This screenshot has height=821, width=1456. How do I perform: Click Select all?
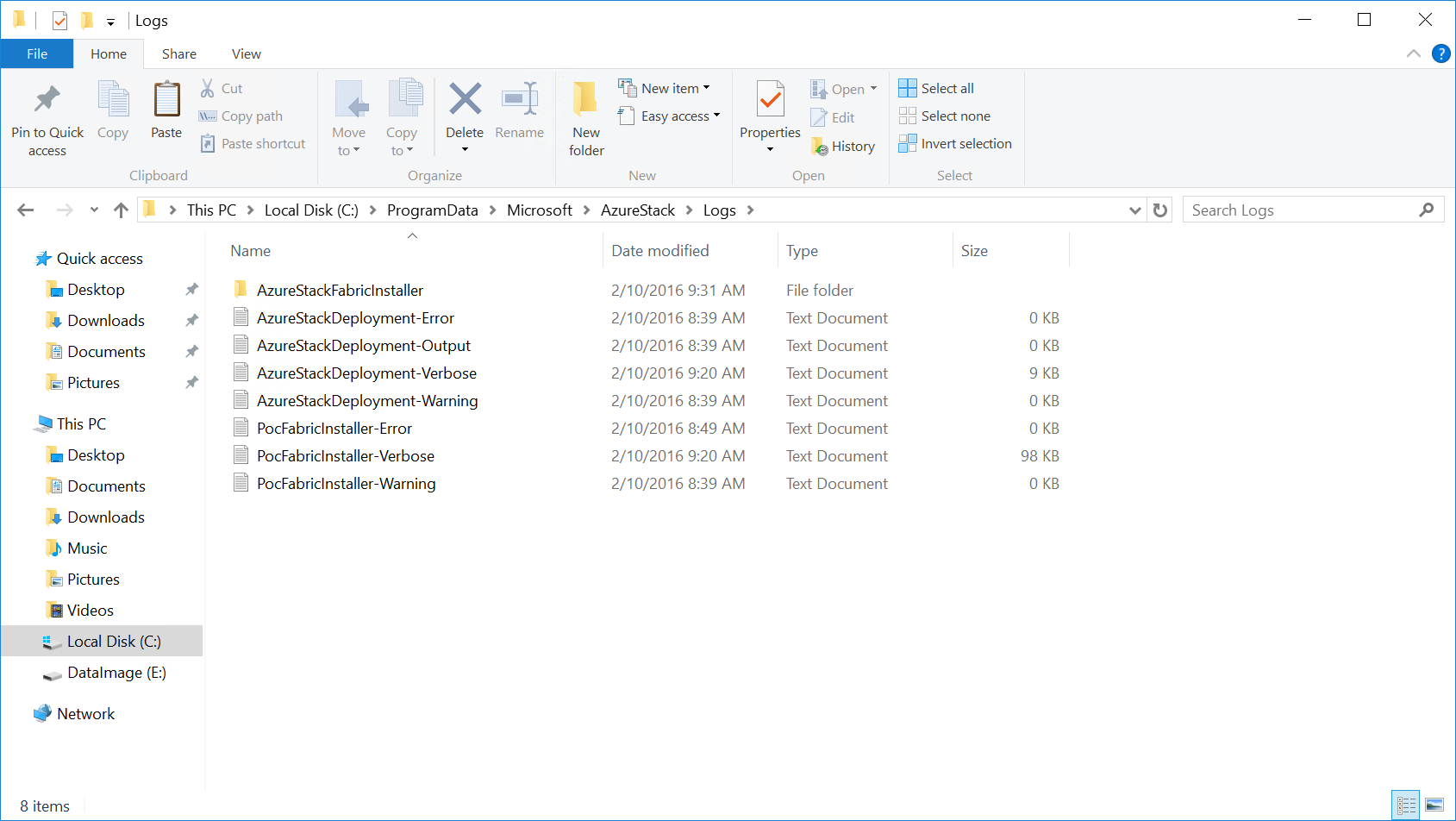pos(936,88)
